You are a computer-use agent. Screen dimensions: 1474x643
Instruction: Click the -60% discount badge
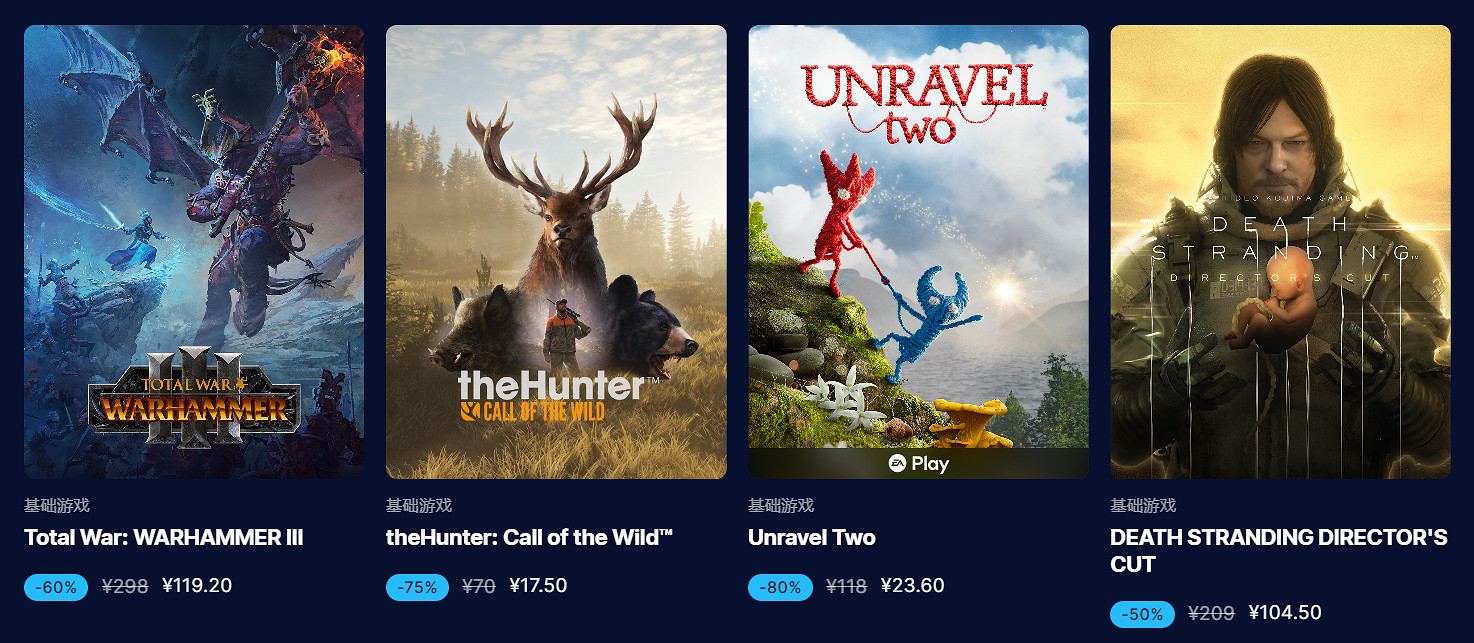[56, 588]
